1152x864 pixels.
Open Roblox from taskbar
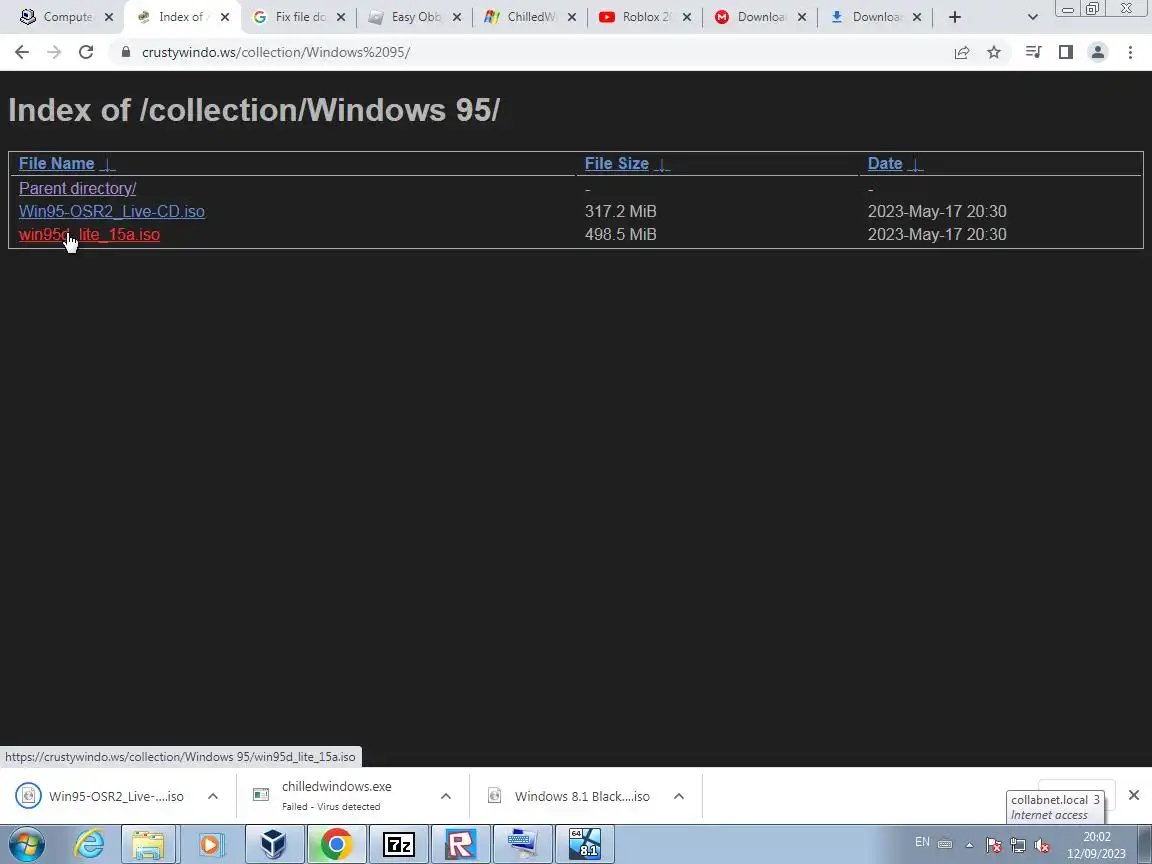coord(461,844)
